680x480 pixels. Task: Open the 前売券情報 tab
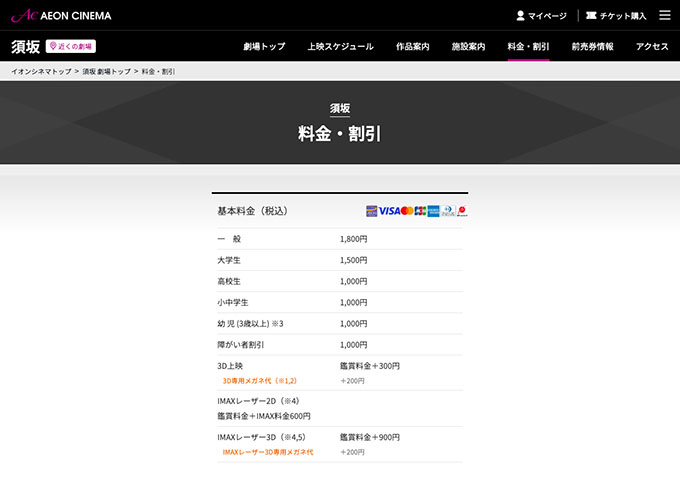pos(592,46)
